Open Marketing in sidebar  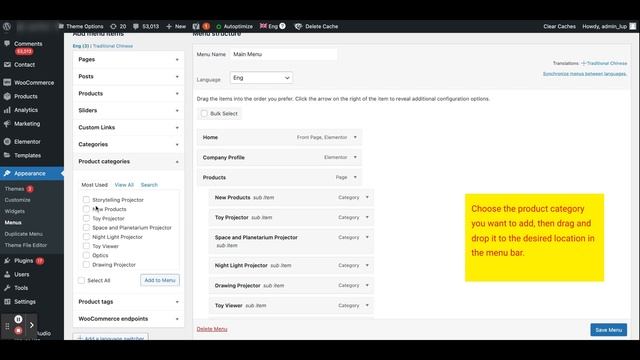click(27, 124)
